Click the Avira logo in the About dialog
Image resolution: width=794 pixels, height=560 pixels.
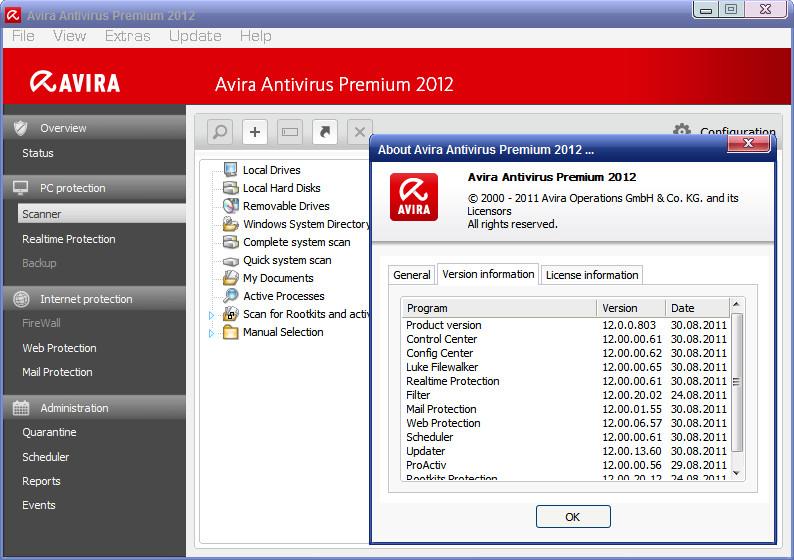tap(414, 197)
